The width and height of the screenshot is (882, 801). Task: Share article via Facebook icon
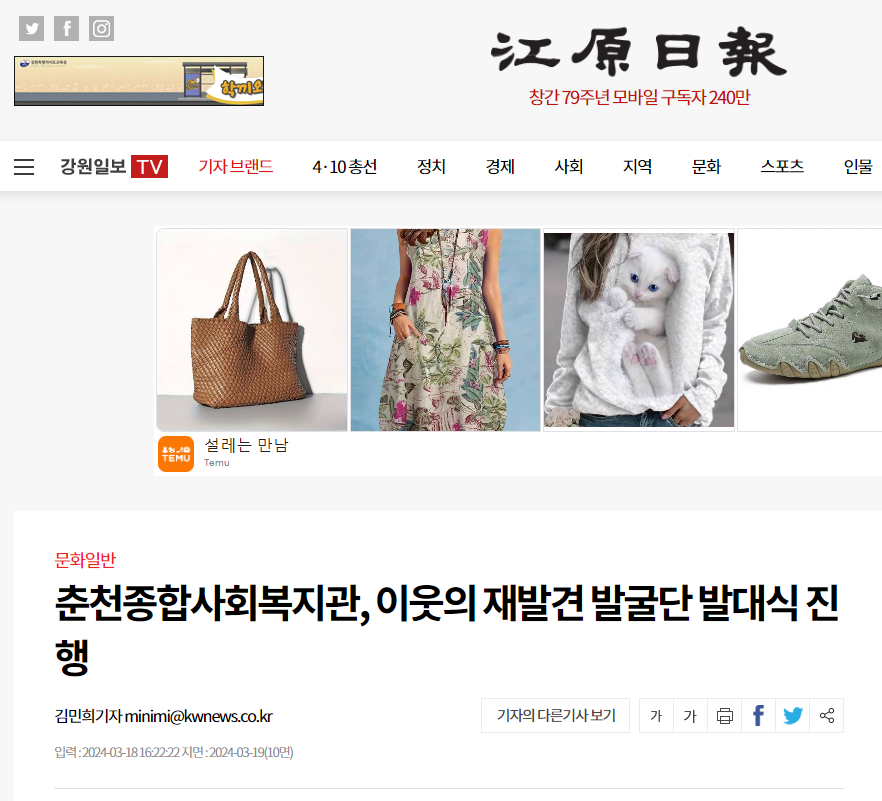coord(758,716)
